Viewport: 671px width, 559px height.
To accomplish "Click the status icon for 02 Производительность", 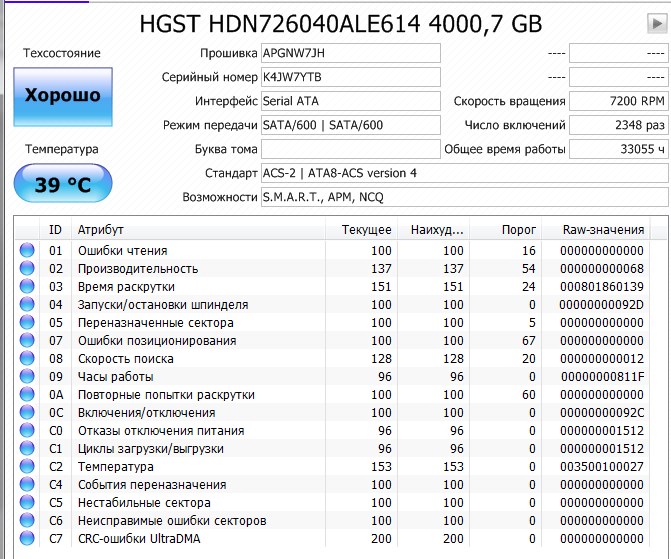I will click(x=27, y=268).
